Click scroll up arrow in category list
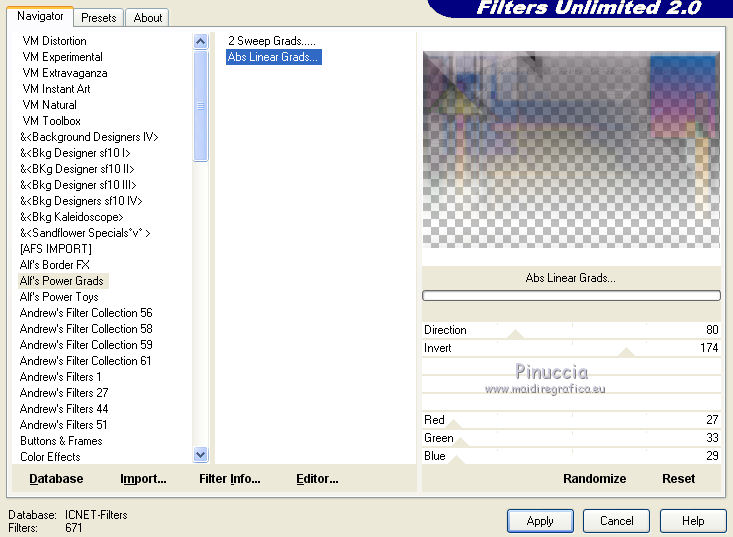 click(x=201, y=42)
